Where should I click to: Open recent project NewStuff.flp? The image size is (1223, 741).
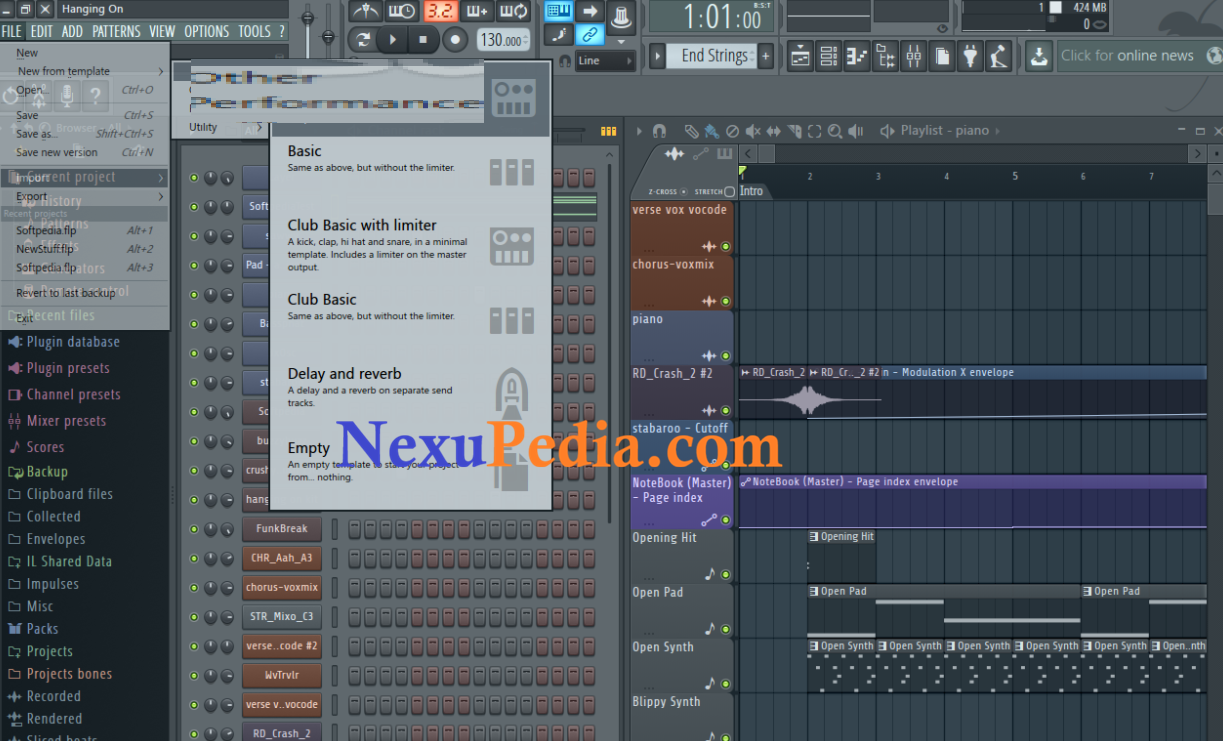85,249
